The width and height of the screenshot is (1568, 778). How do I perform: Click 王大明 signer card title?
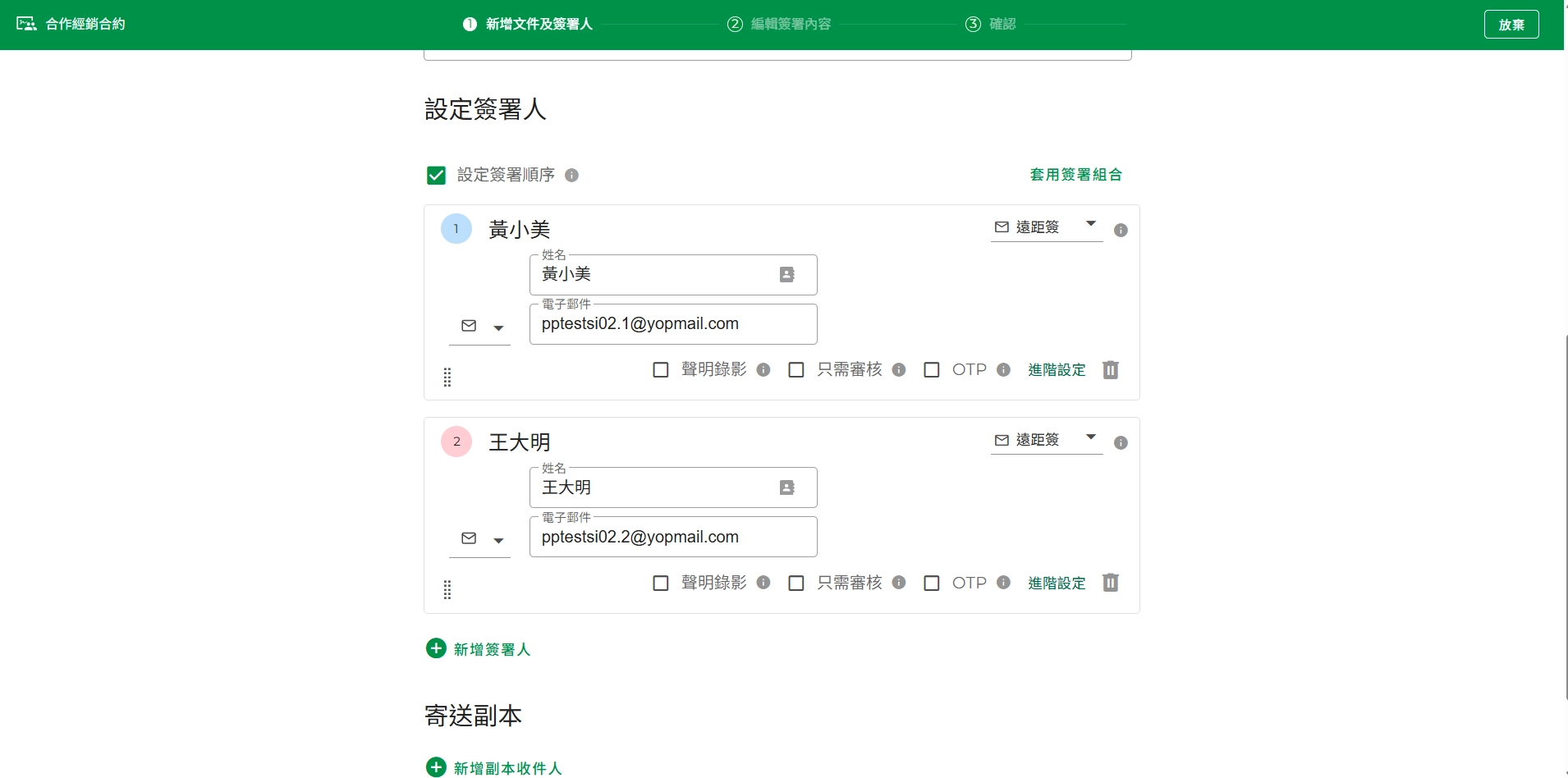tap(520, 442)
